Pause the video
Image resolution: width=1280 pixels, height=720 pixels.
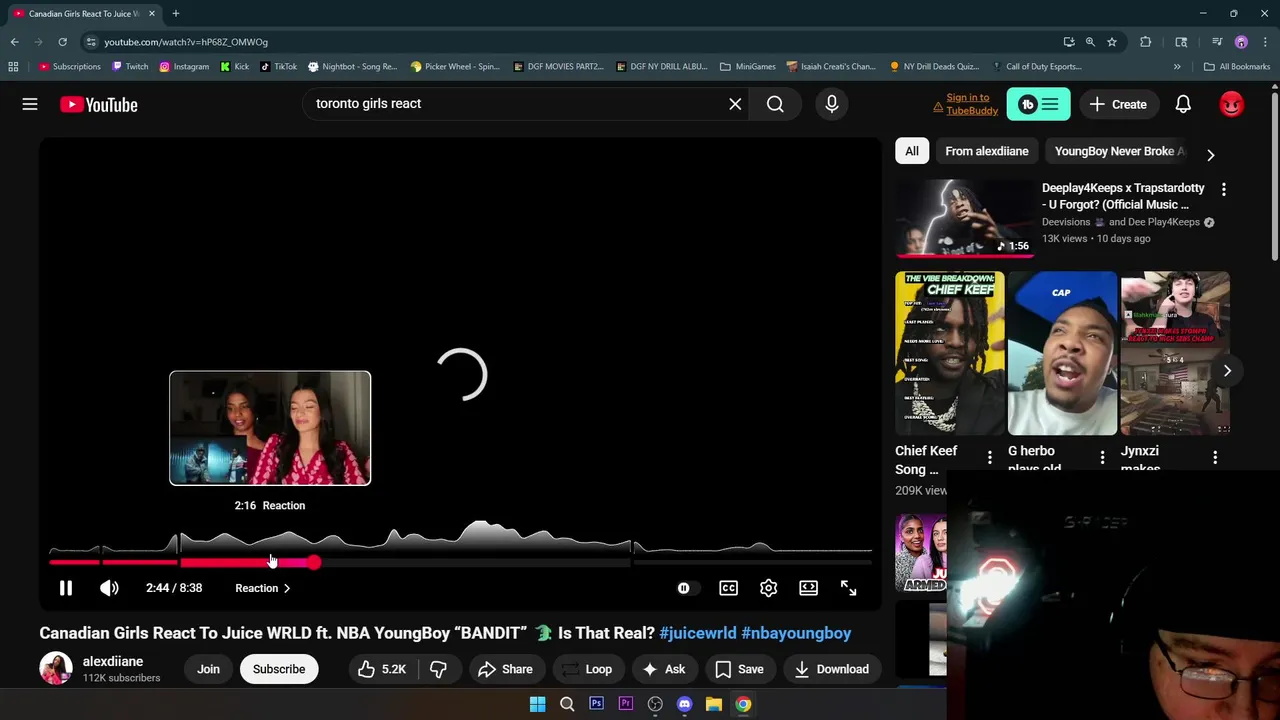(x=65, y=588)
